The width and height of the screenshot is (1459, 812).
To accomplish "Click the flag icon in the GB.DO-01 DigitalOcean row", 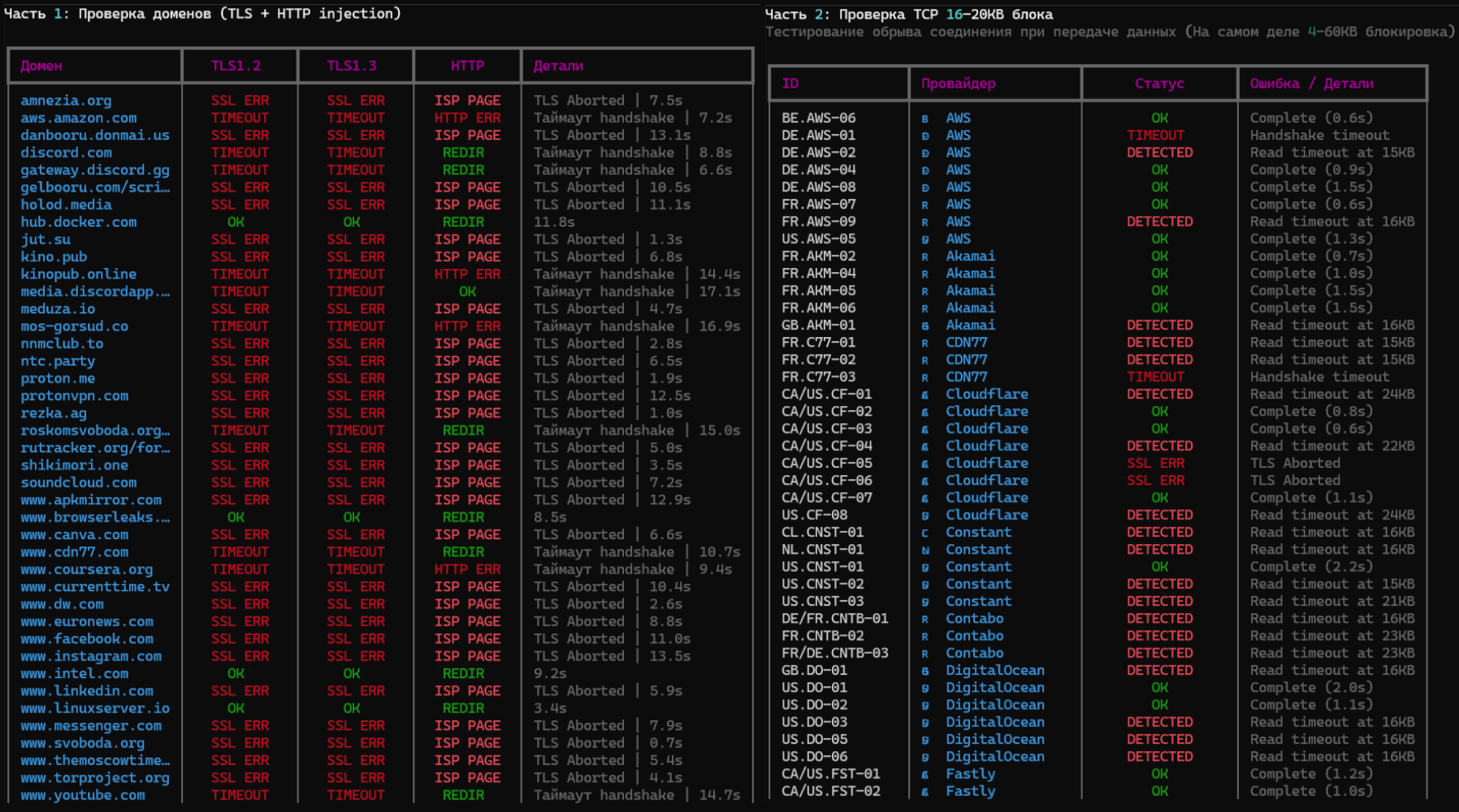I will click(924, 671).
